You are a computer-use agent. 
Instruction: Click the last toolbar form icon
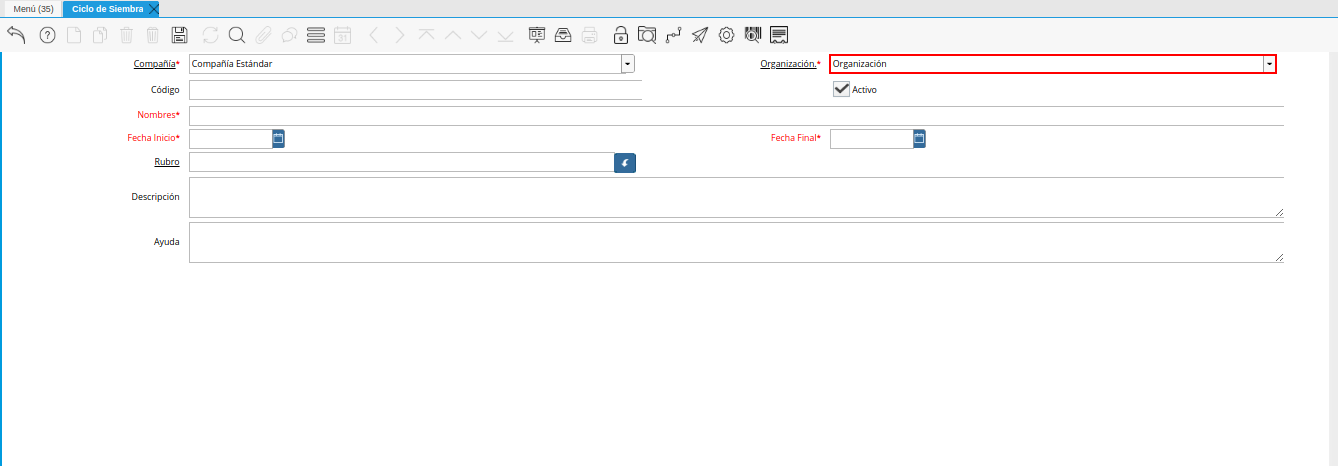780,35
